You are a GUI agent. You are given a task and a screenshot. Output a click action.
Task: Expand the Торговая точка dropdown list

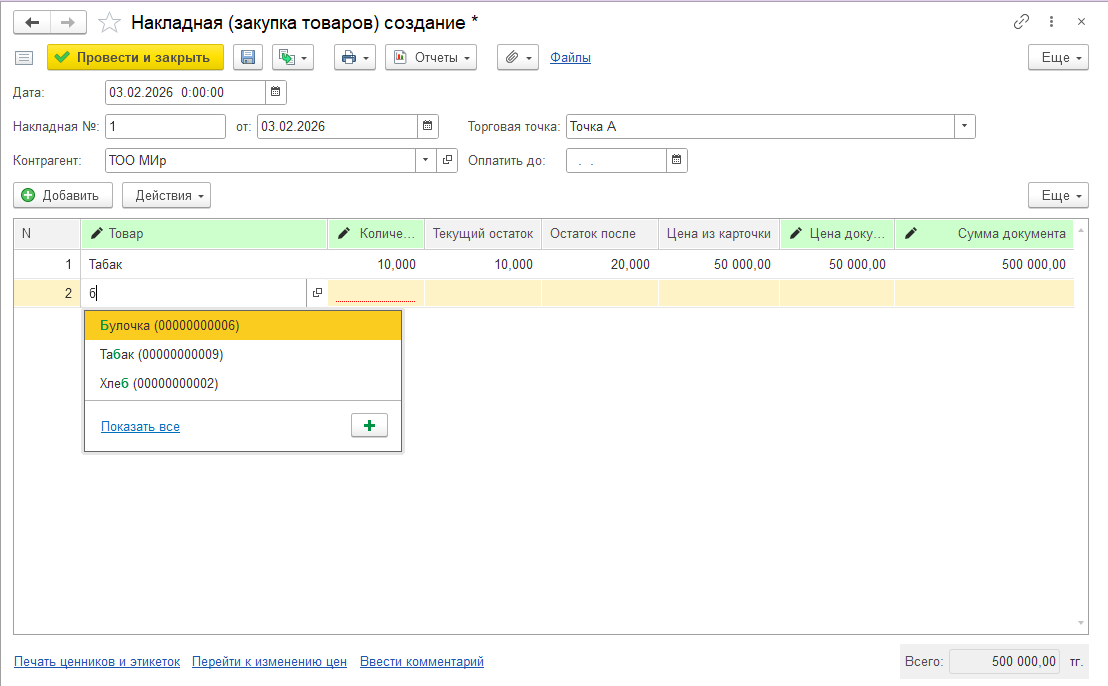pos(964,127)
